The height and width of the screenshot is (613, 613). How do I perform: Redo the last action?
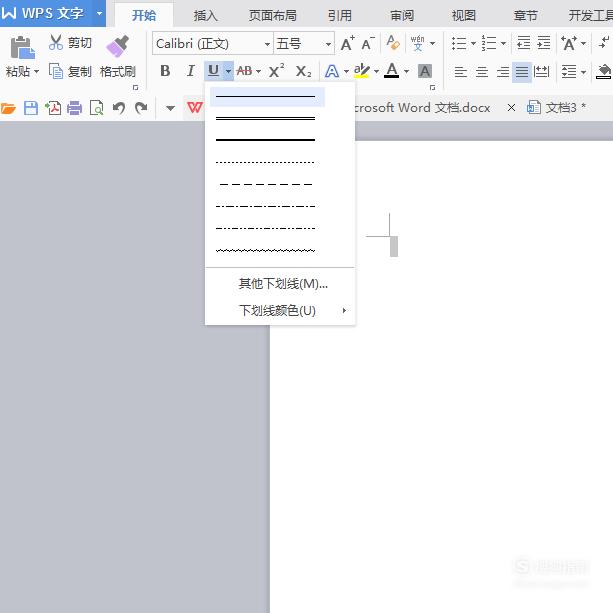pos(141,108)
